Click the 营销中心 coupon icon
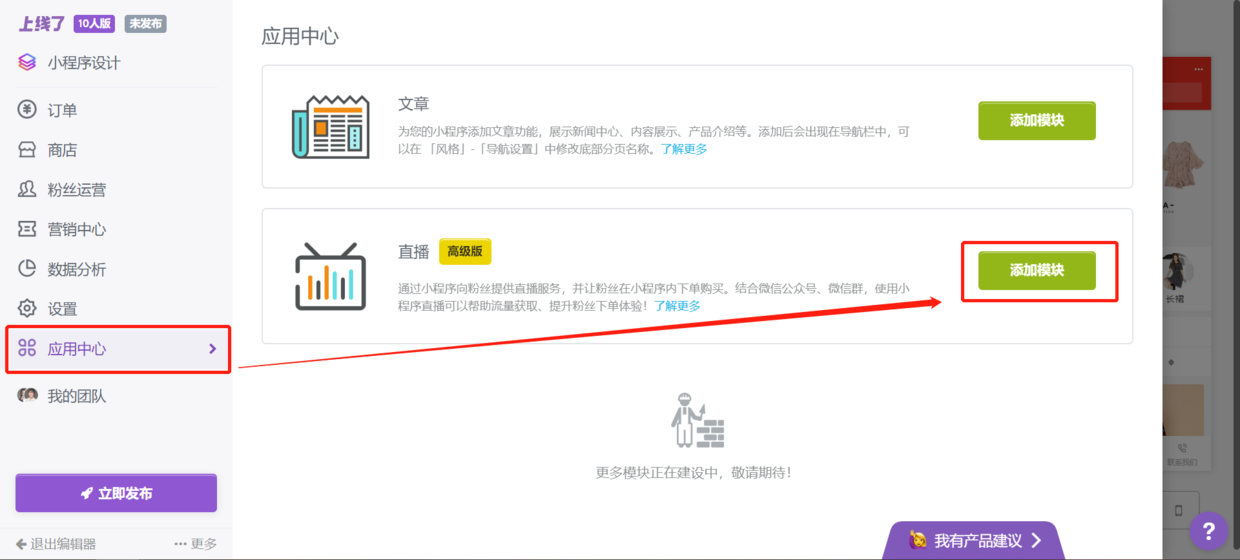Image resolution: width=1240 pixels, height=560 pixels. click(27, 229)
